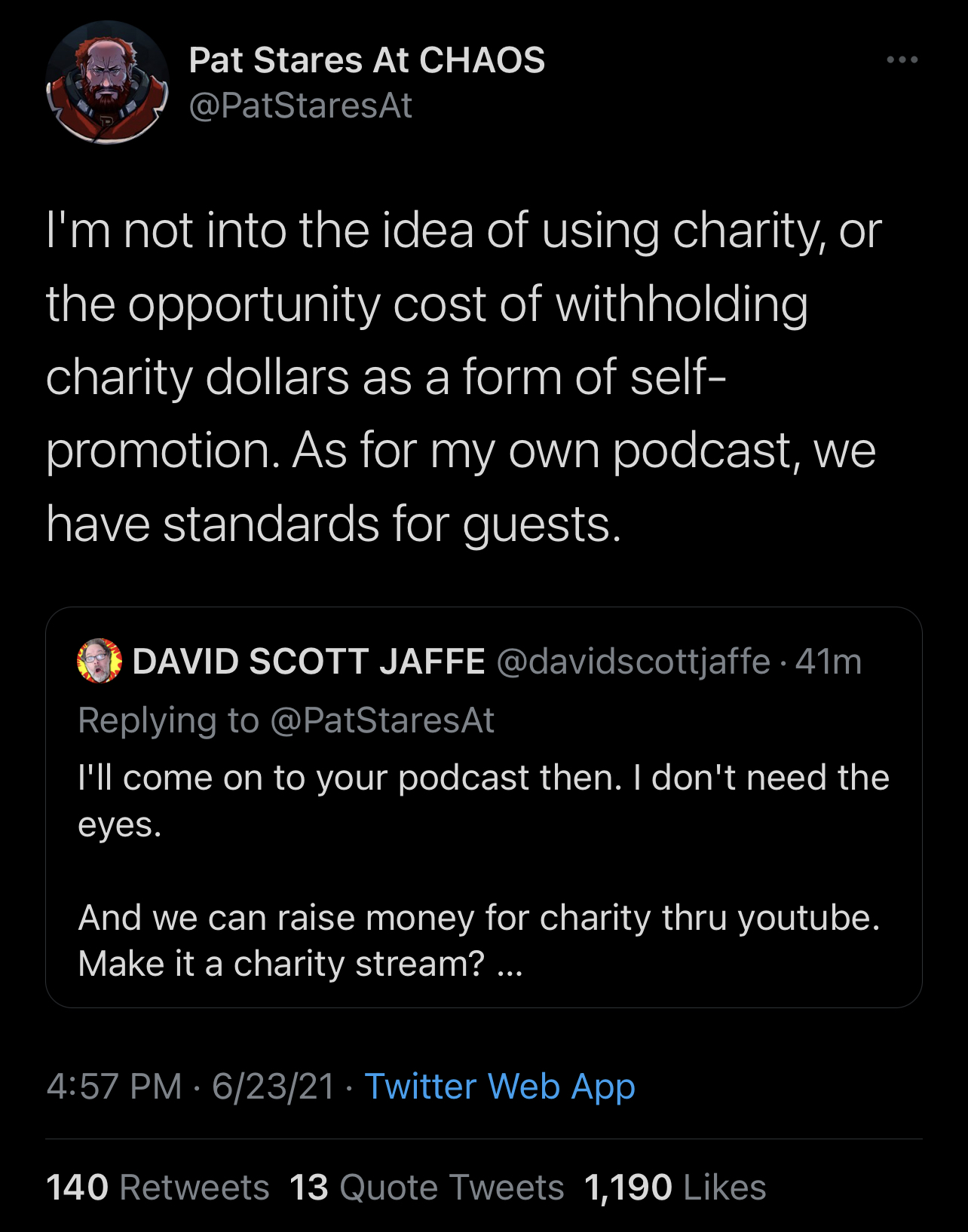This screenshot has height=1232, width=968.
Task: Click the Pat Stares At CHAOS display name
Action: (x=366, y=60)
